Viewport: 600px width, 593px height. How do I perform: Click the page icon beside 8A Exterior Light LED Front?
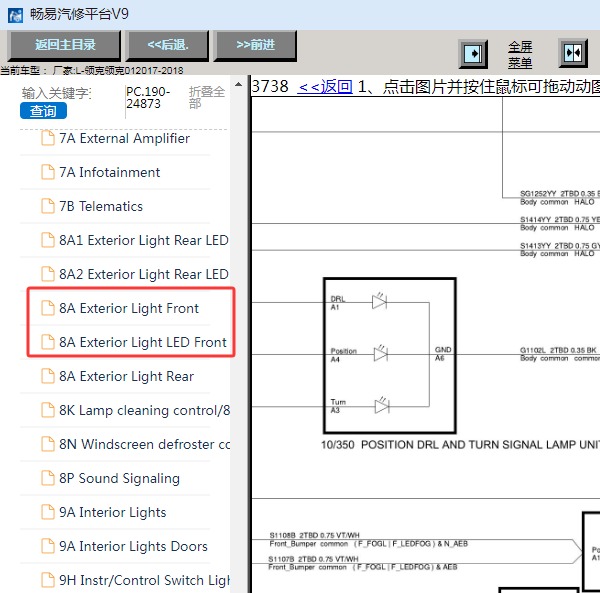click(48, 342)
